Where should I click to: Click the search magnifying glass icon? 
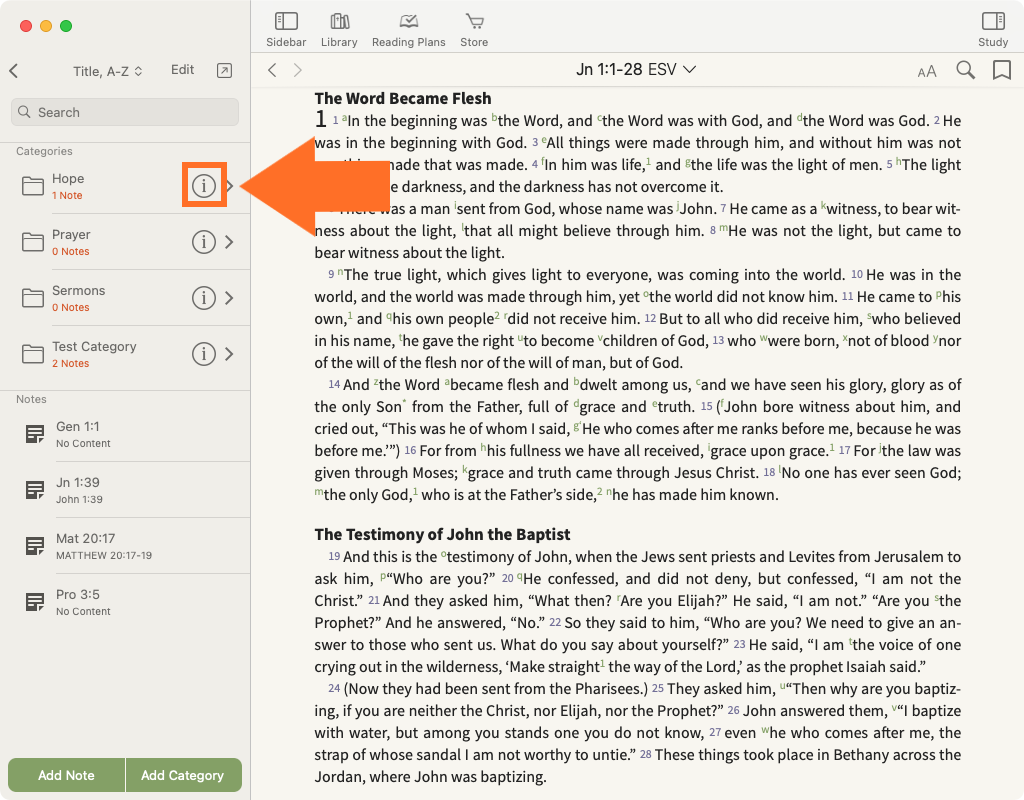tap(965, 70)
